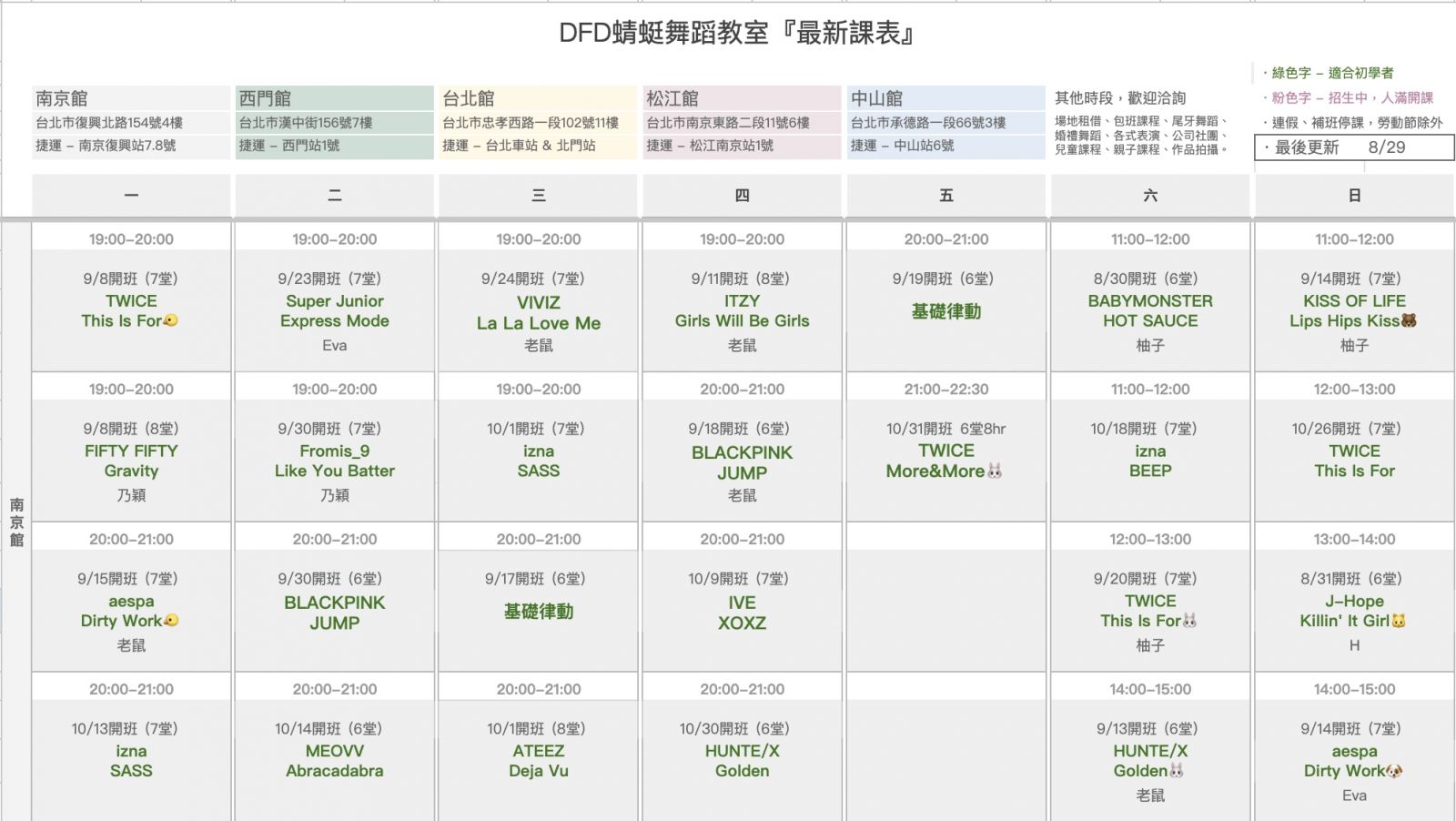Click VIVIZ La La Love Me class
This screenshot has width=1456, height=821.
(x=539, y=313)
